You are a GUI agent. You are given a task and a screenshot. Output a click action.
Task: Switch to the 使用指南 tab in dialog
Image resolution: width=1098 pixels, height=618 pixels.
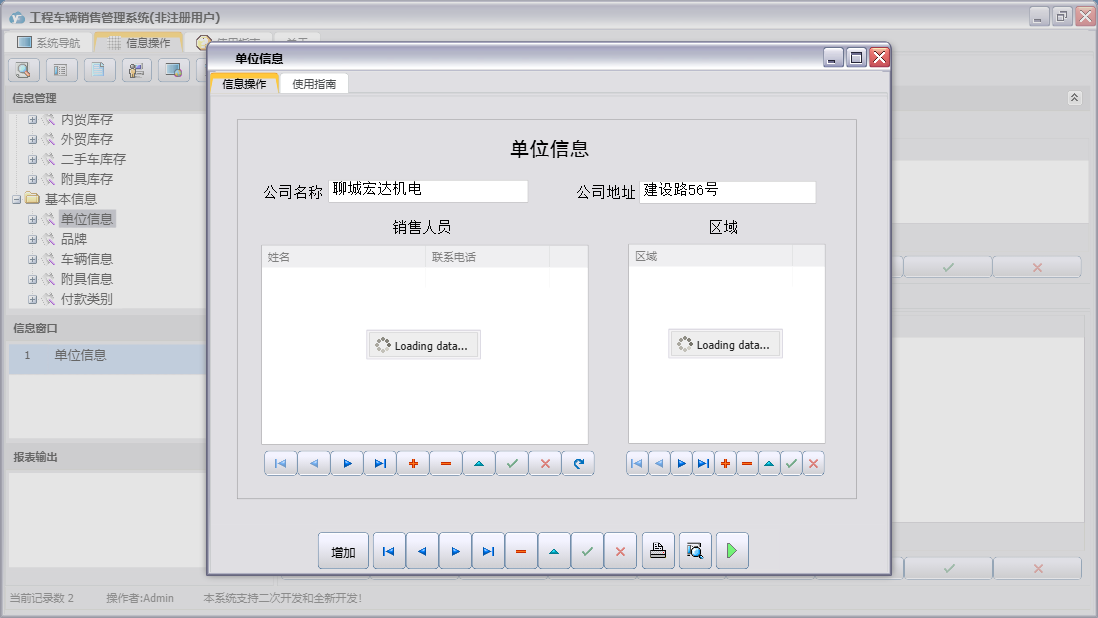coord(314,84)
